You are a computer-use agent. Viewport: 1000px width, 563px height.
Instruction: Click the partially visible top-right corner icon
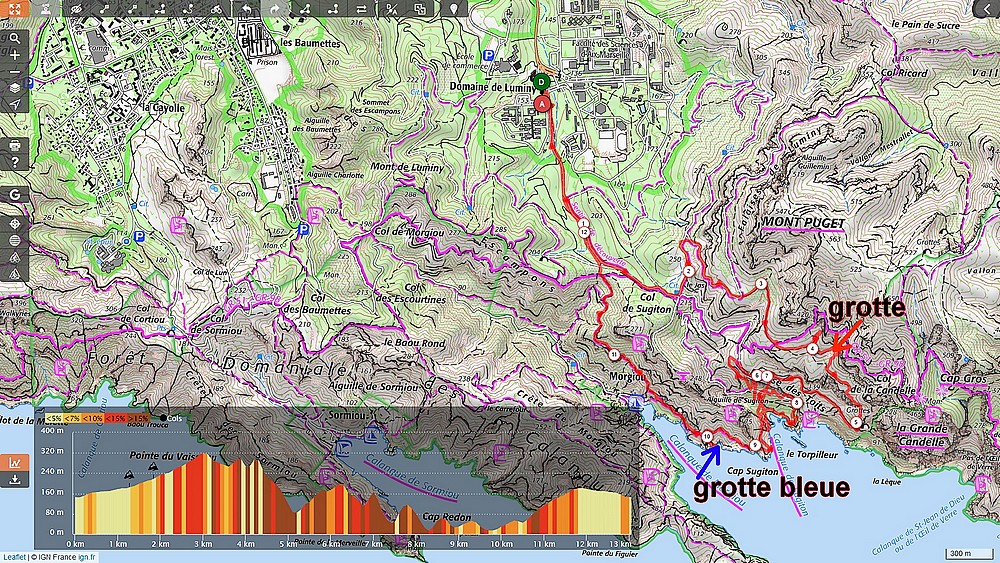pos(987,8)
